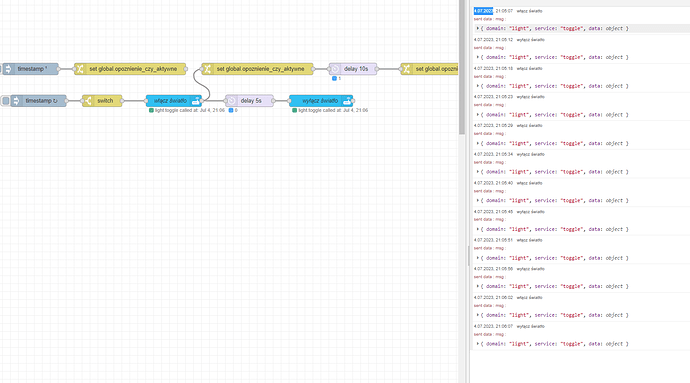Open the 'włącz światło' source link at 21:05:18 debug entry
Viewport: 690px width, 383px height.
pyautogui.click(x=529, y=69)
